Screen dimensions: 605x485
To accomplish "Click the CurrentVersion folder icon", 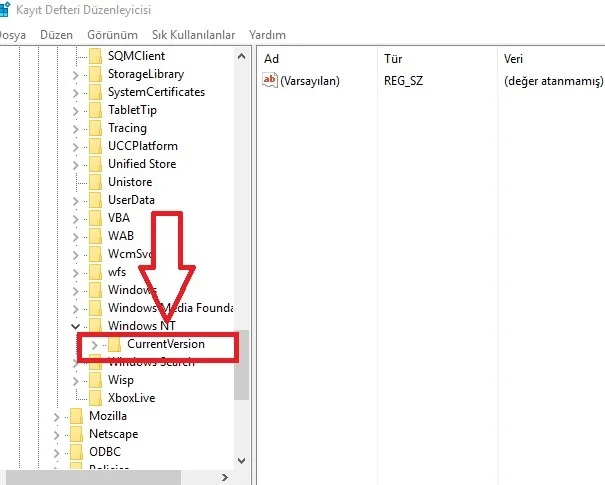I will click(115, 344).
